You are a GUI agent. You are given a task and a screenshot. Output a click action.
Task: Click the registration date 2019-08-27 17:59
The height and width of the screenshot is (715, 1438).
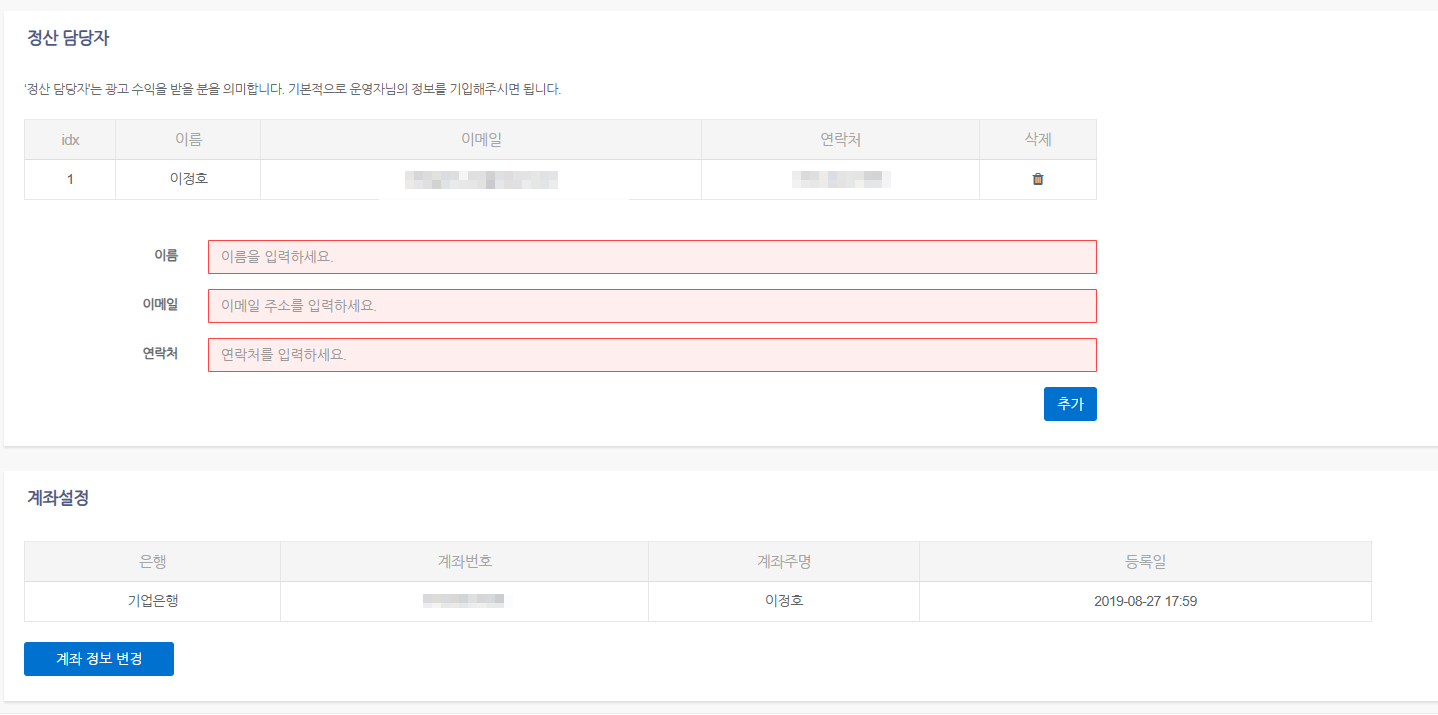pos(1145,601)
